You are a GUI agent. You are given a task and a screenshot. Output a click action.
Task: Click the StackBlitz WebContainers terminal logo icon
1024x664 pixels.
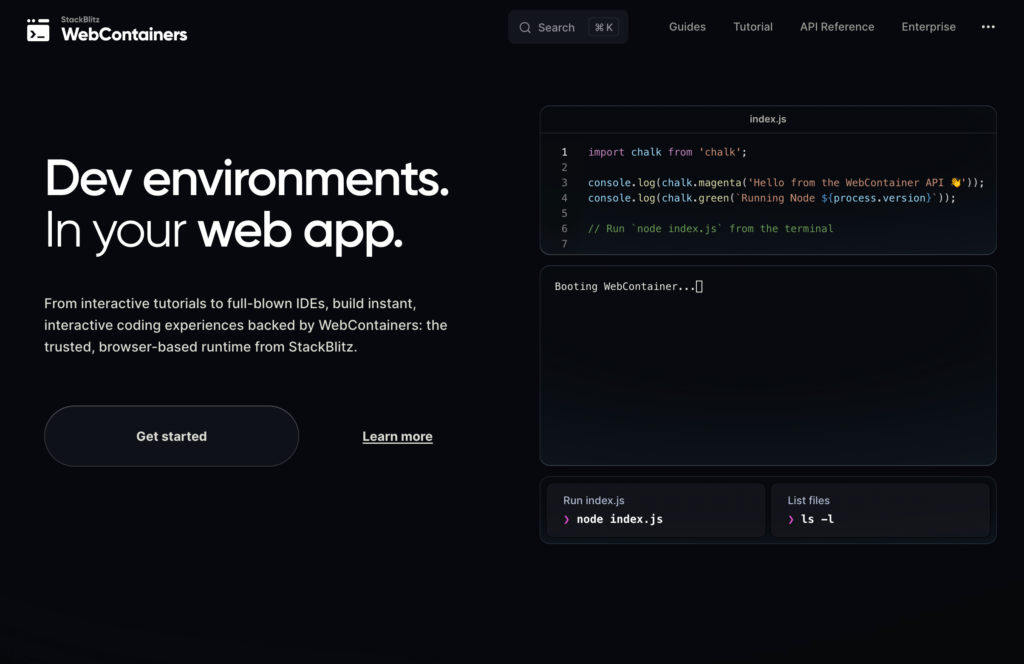[x=38, y=29]
